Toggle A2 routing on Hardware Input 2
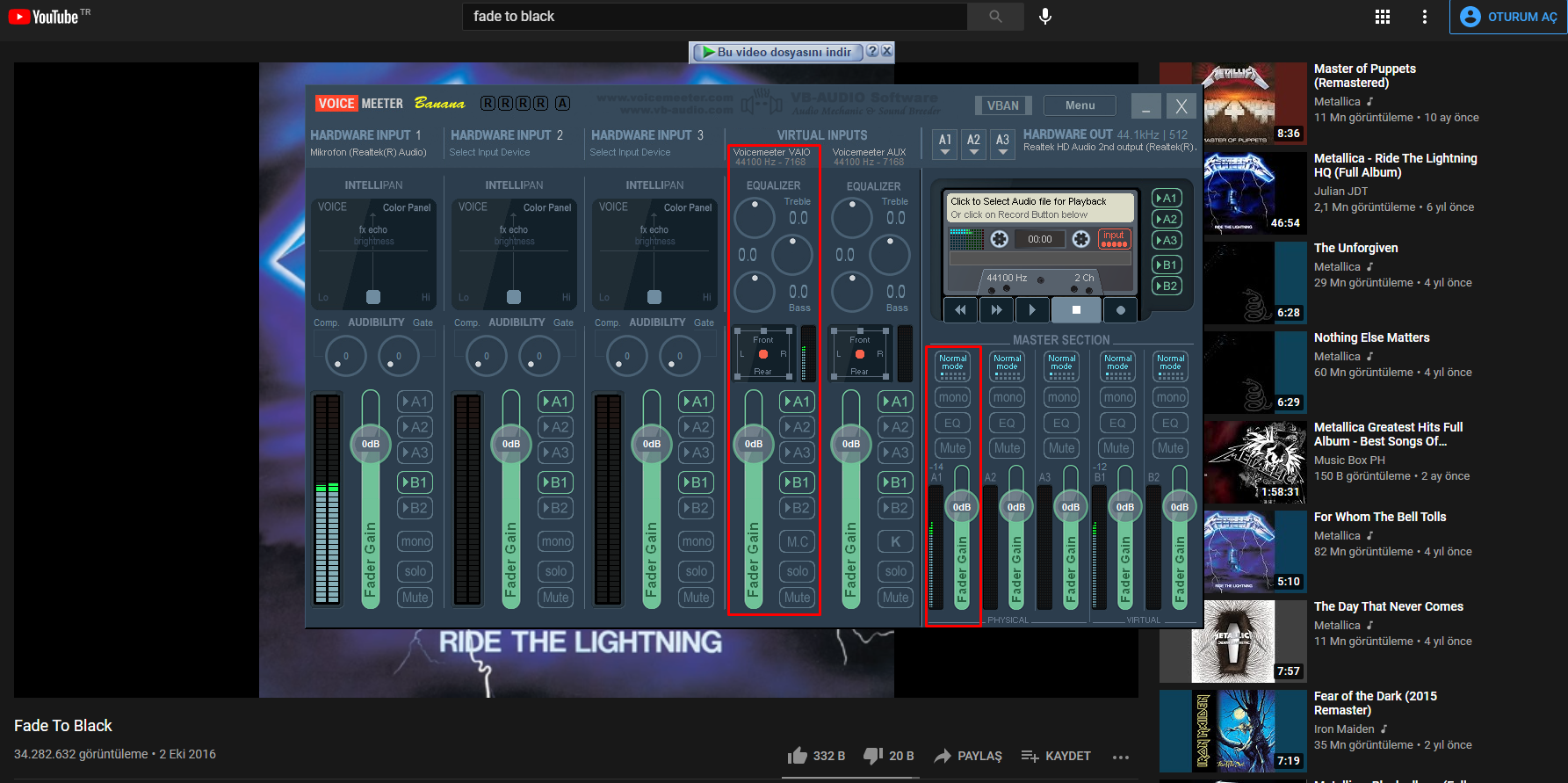 click(556, 427)
